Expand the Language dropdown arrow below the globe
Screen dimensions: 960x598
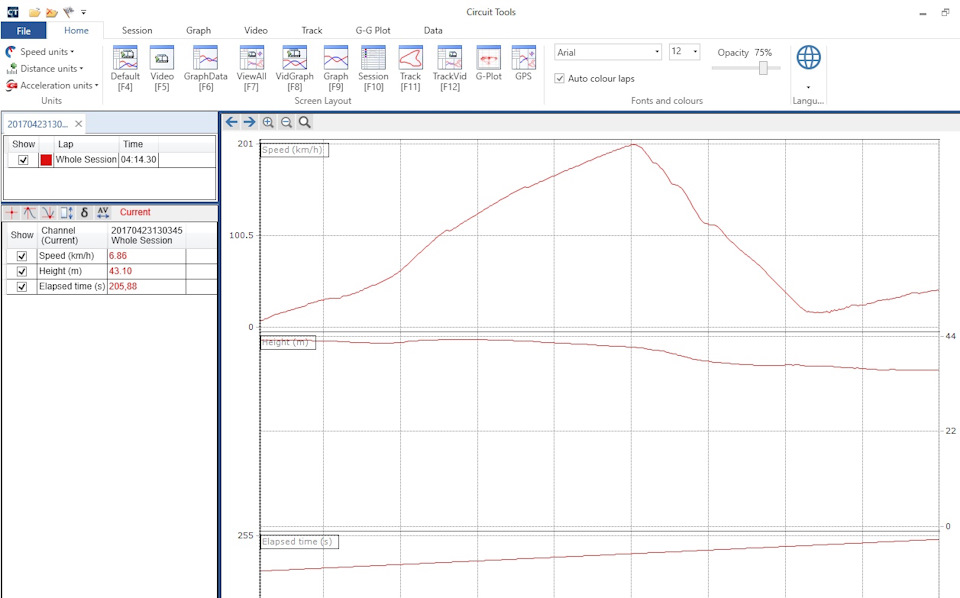pyautogui.click(x=808, y=87)
